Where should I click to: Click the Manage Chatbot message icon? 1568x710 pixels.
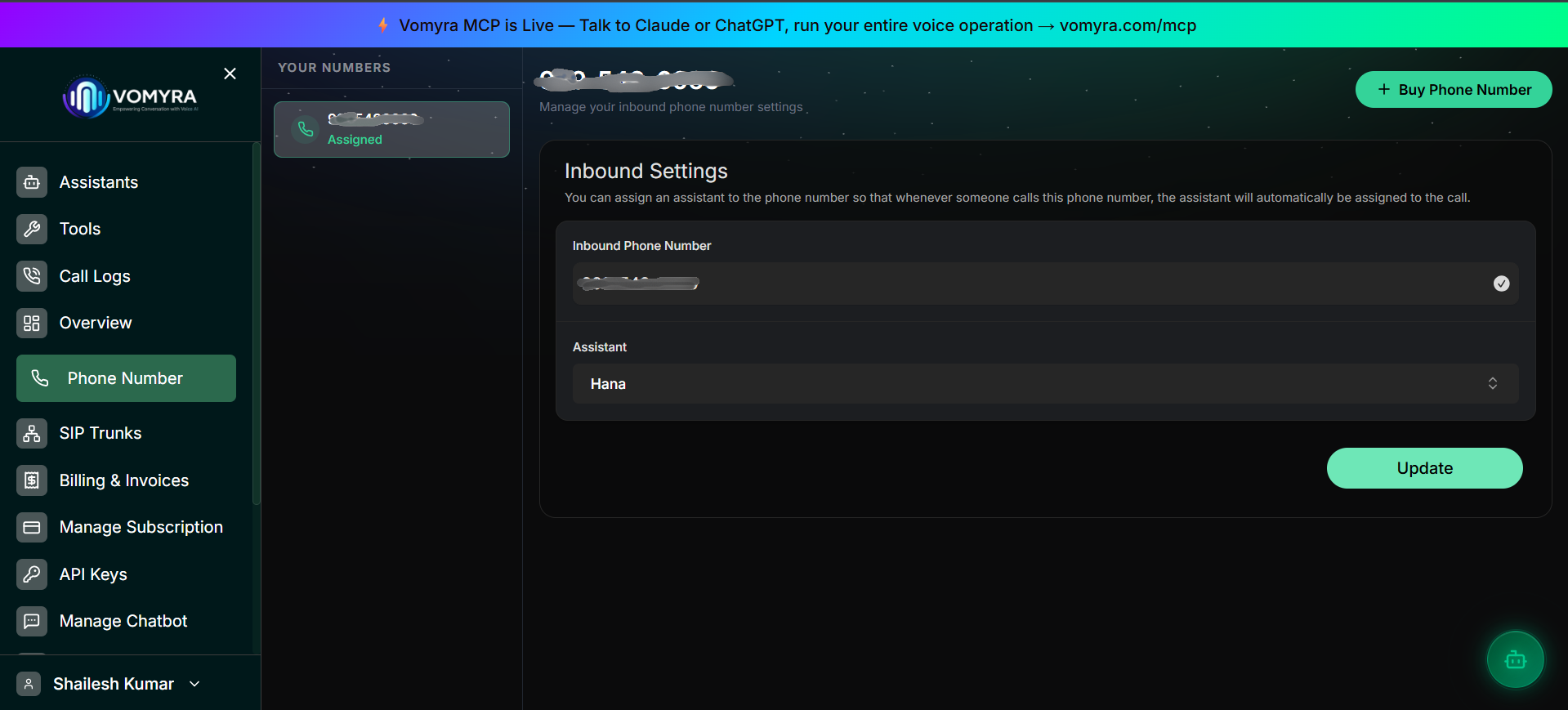pos(32,621)
